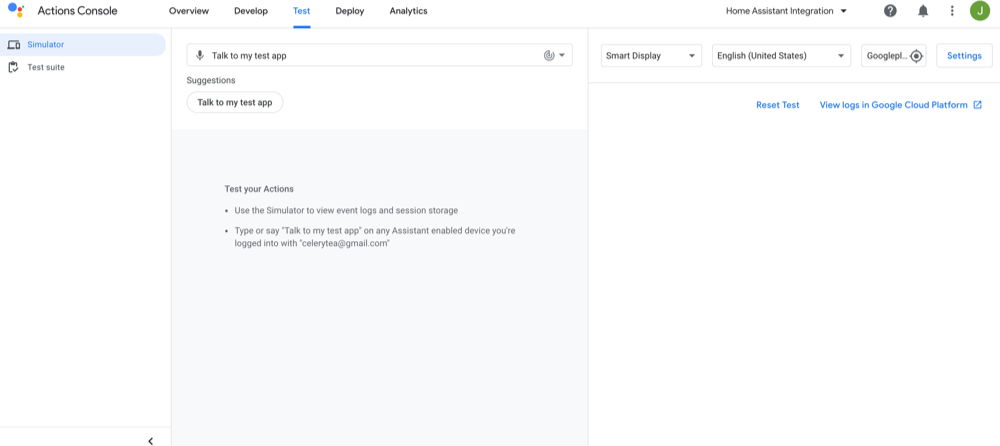Viewport: 1000px width, 446px height.
Task: Select Simulator in the sidebar
Action: [x=83, y=45]
